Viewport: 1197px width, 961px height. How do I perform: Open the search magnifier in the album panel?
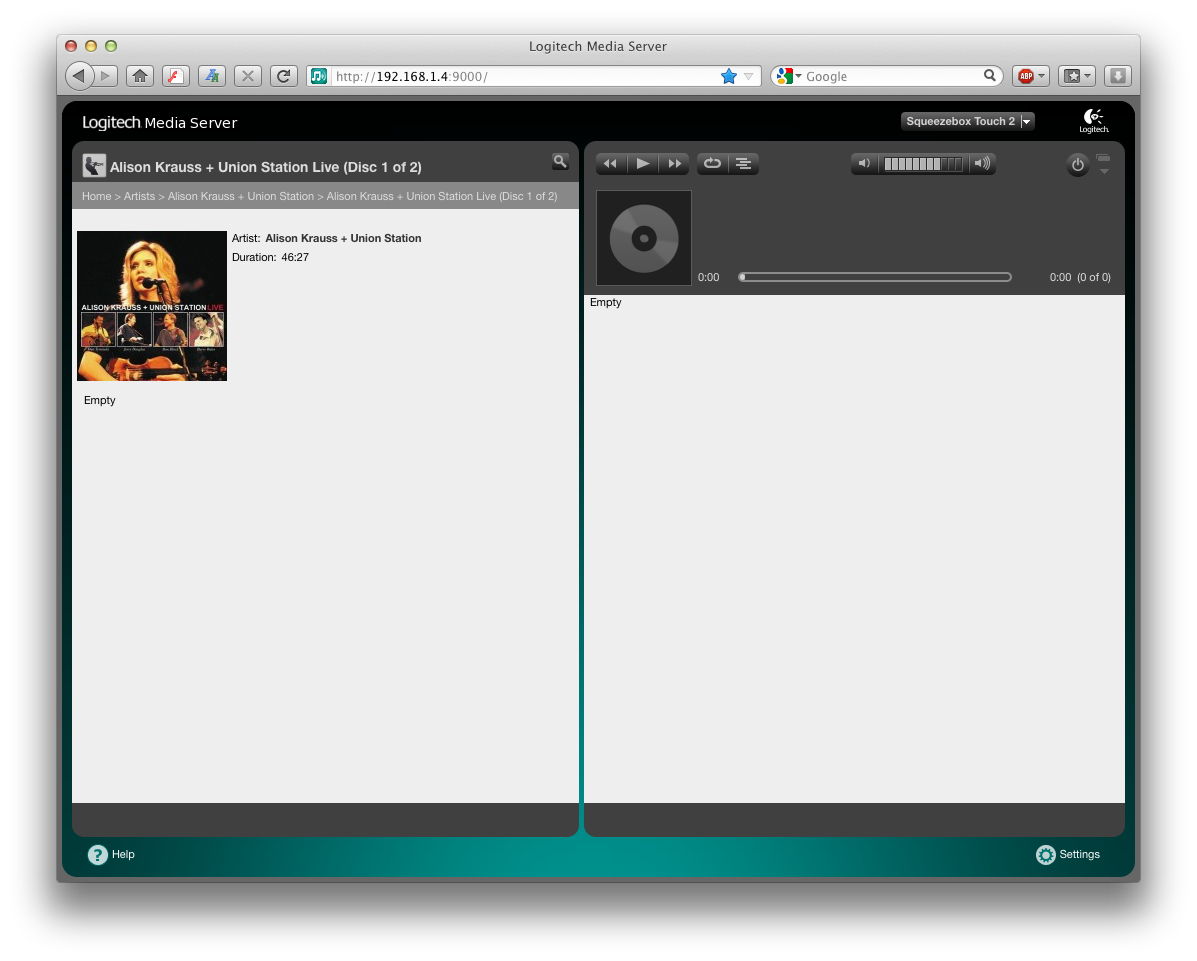560,161
